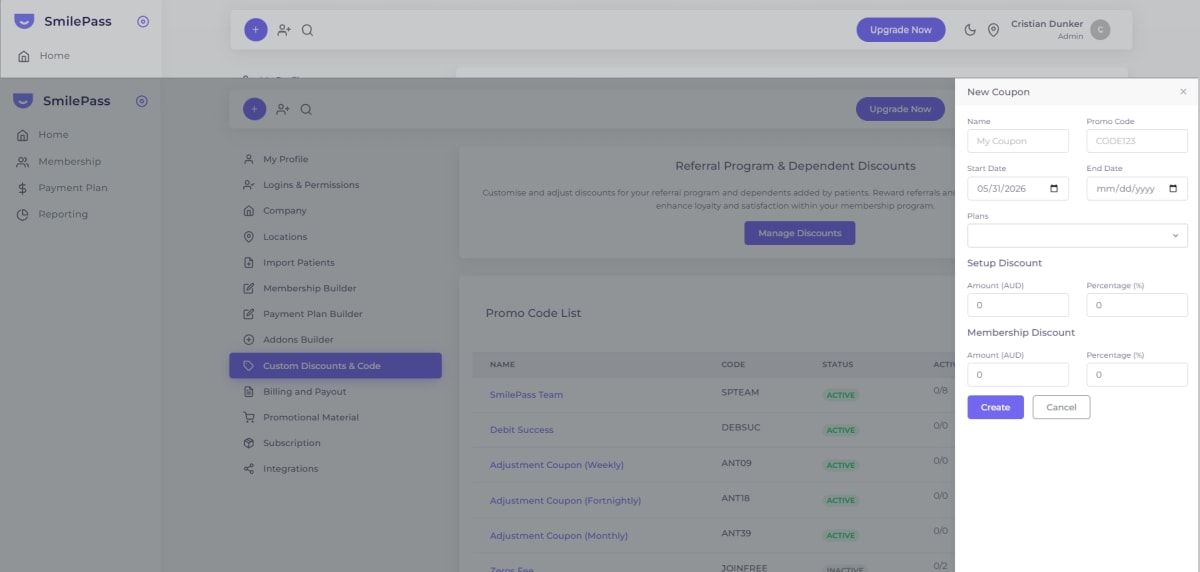Click the Locations pin icon in settings list
The image size is (1200, 572).
pos(249,237)
